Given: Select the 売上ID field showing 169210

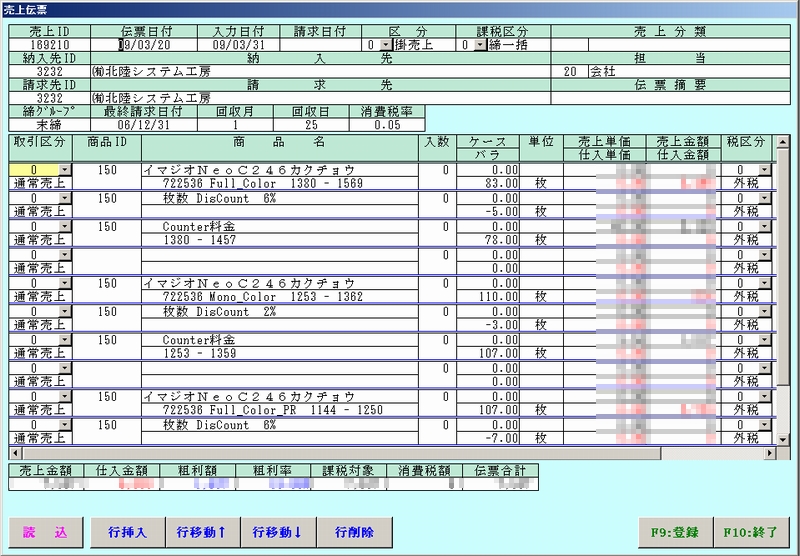Looking at the screenshot, I should coord(48,45).
